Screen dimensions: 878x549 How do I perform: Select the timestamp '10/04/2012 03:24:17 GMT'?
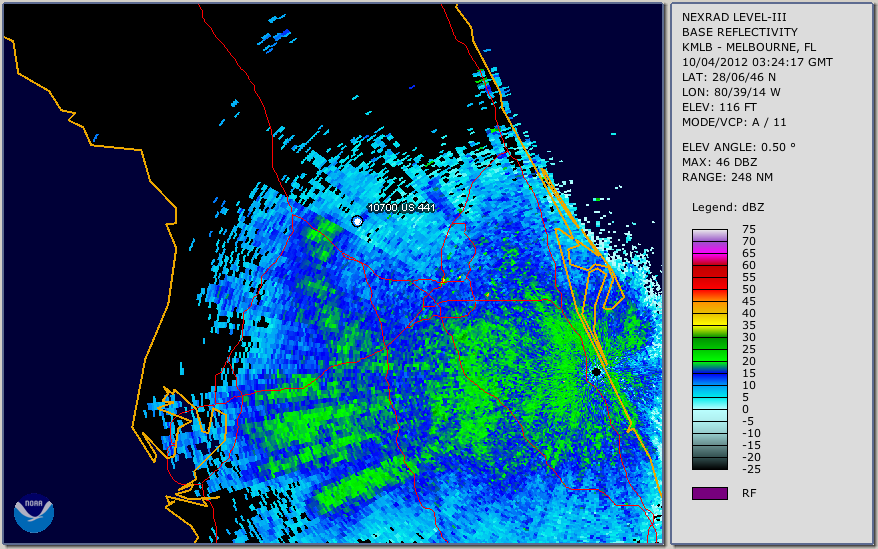[757, 62]
